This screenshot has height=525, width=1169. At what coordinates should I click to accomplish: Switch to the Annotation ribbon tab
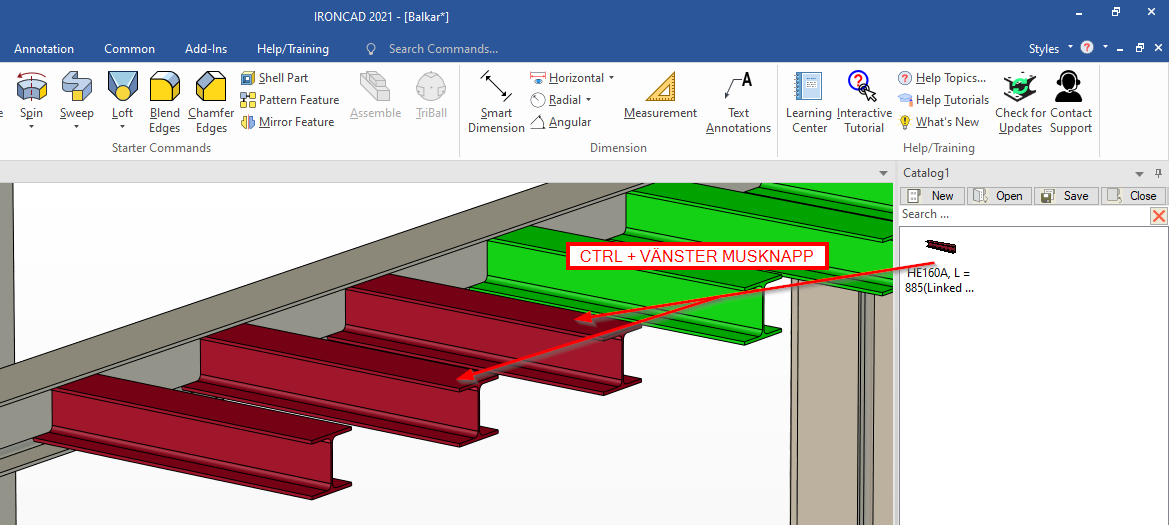[44, 49]
